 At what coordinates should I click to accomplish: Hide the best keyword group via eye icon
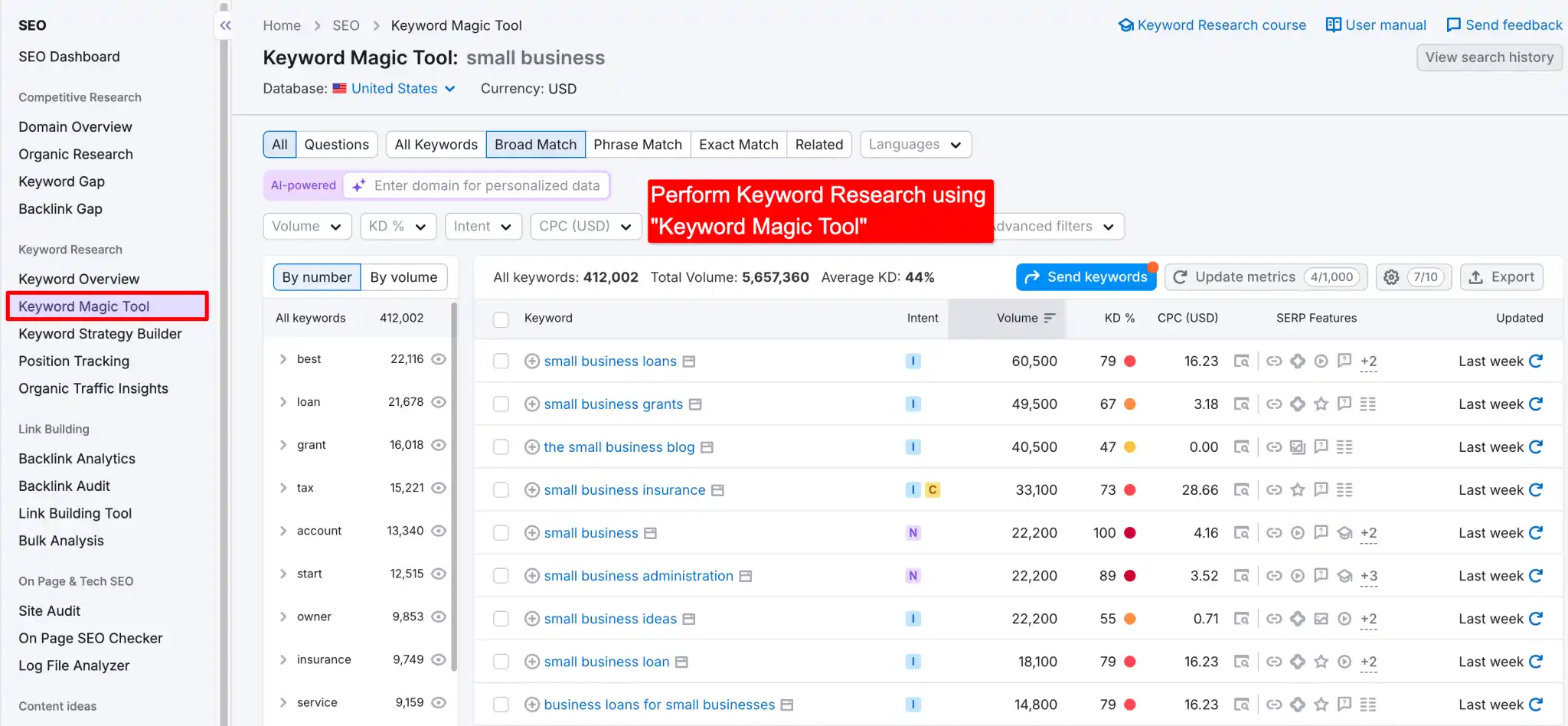pyautogui.click(x=437, y=358)
